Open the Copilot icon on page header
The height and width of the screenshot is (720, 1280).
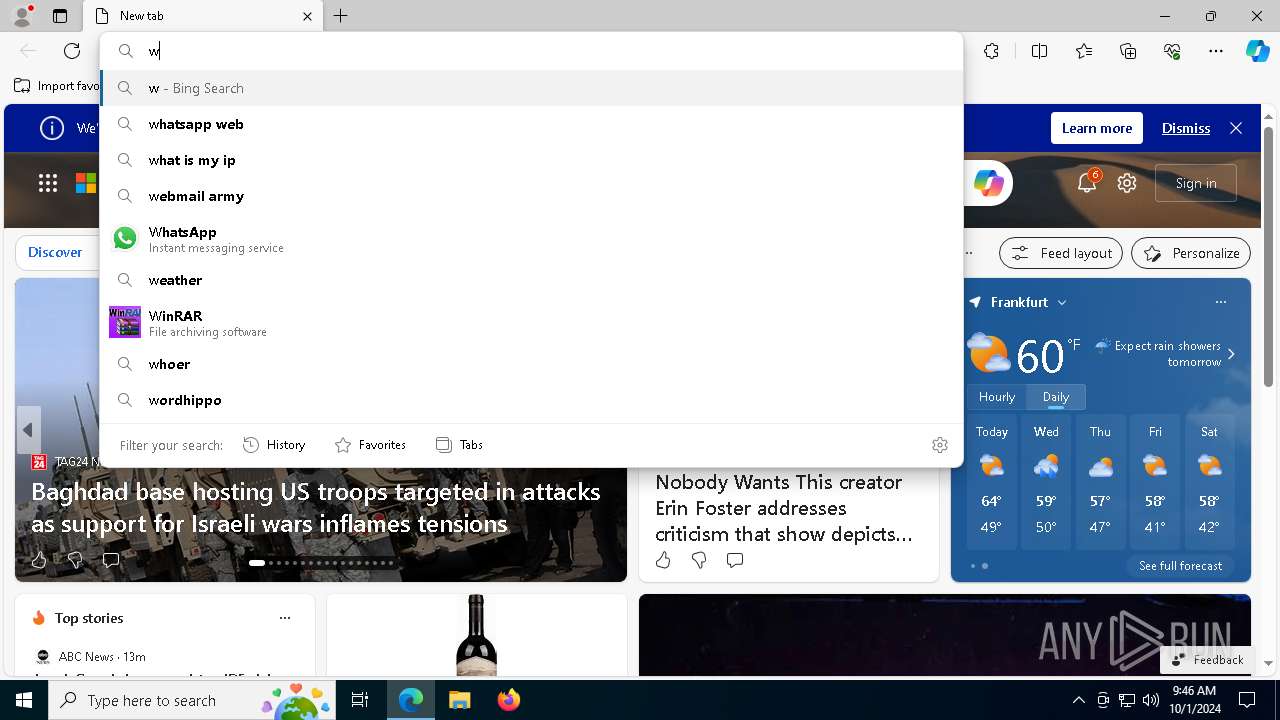988,183
